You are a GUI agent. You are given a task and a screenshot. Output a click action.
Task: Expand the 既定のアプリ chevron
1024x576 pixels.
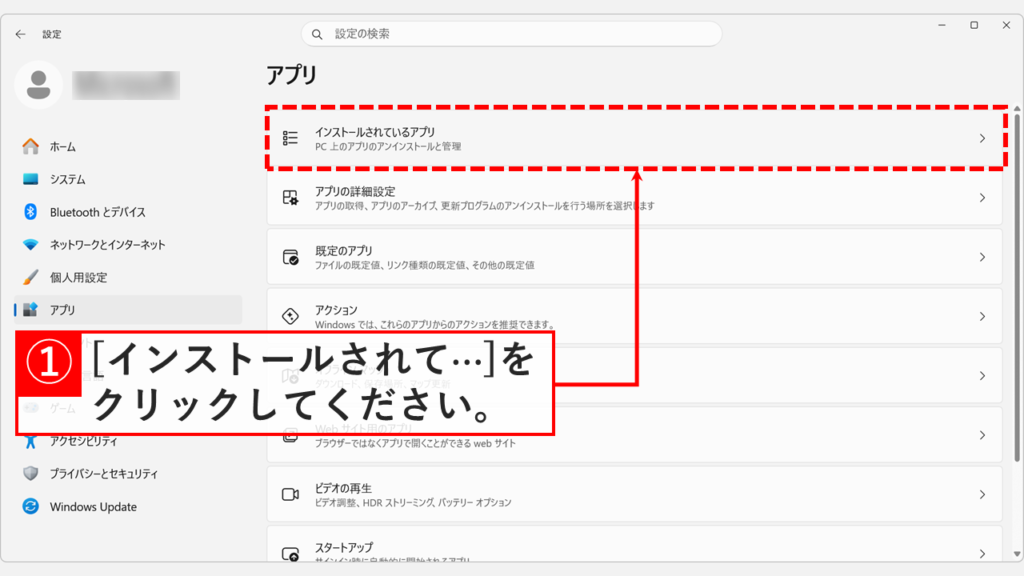point(982,257)
